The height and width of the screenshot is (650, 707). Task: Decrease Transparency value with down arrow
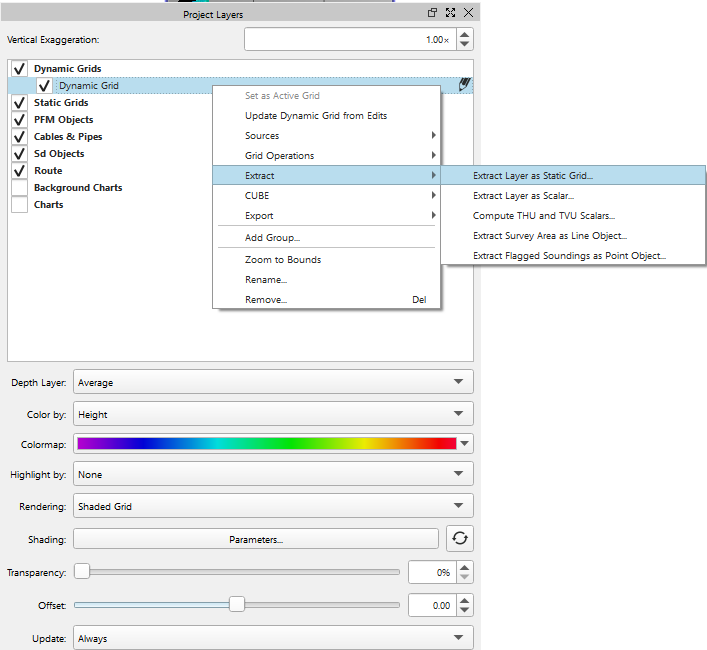click(466, 577)
